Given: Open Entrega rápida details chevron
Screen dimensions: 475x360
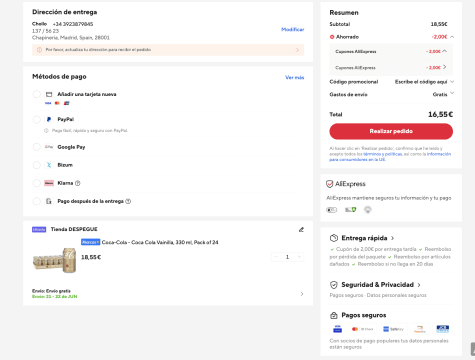Looking at the screenshot, I should (392, 238).
